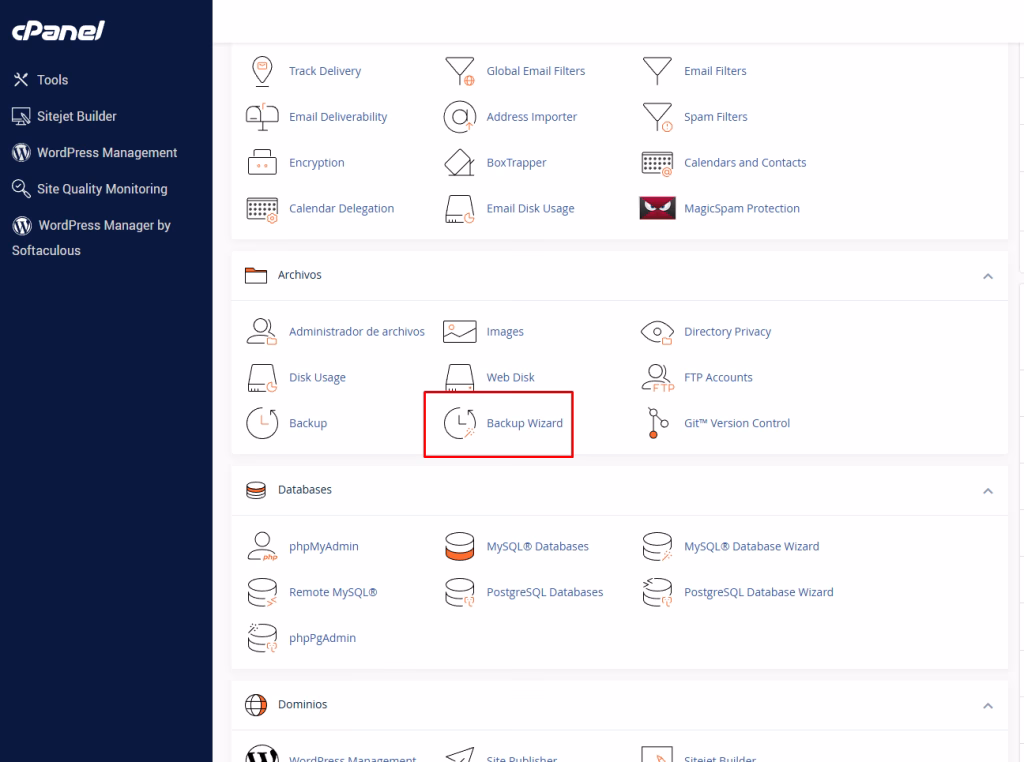The image size is (1024, 762).
Task: Collapse the Dominios section
Action: point(988,705)
